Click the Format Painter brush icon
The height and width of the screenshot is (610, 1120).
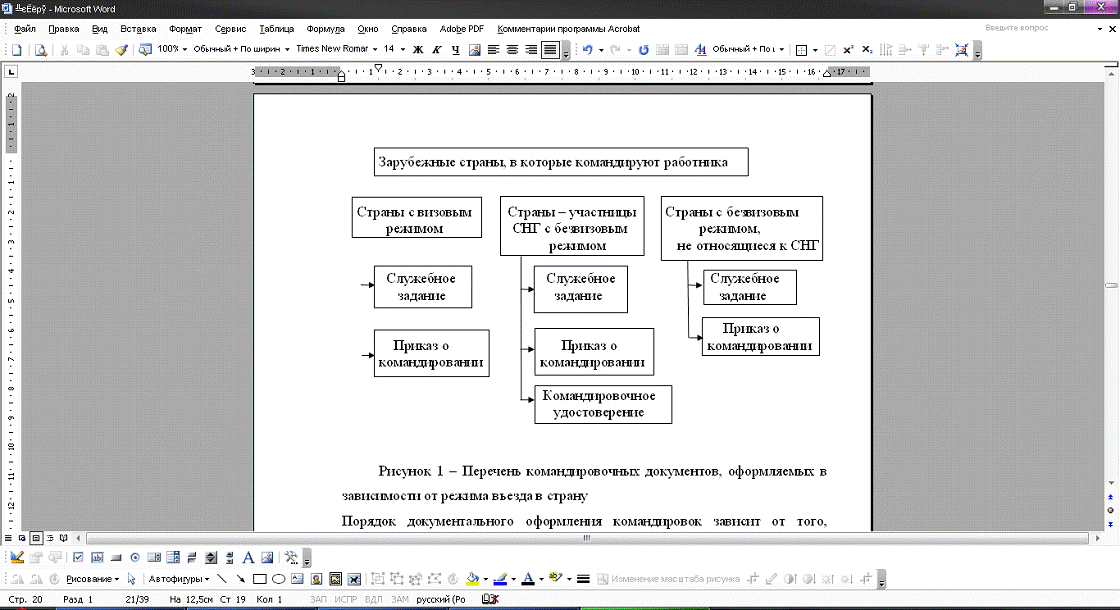click(121, 49)
